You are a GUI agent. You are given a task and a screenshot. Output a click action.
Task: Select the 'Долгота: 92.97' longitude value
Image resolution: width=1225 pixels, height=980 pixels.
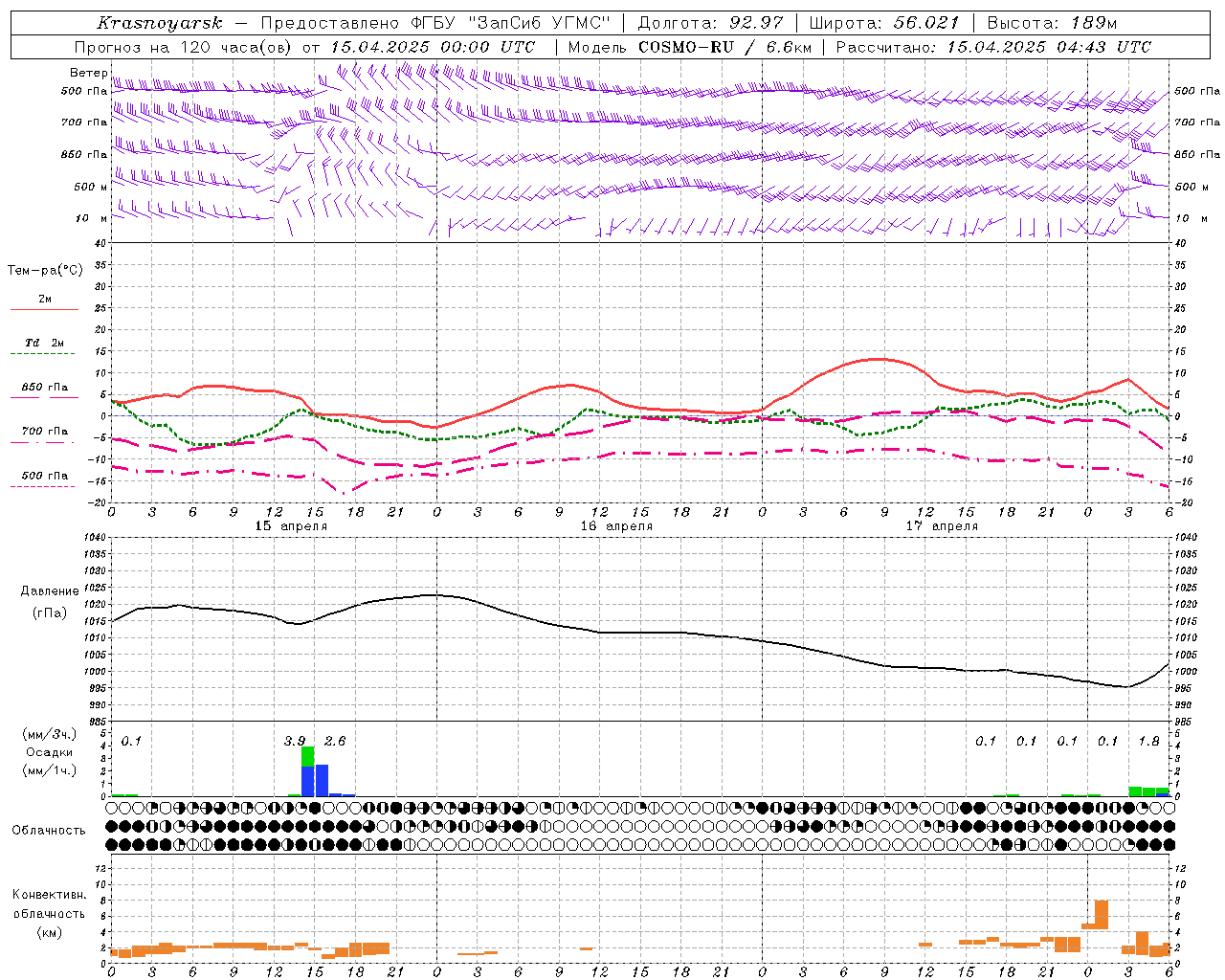tap(709, 23)
